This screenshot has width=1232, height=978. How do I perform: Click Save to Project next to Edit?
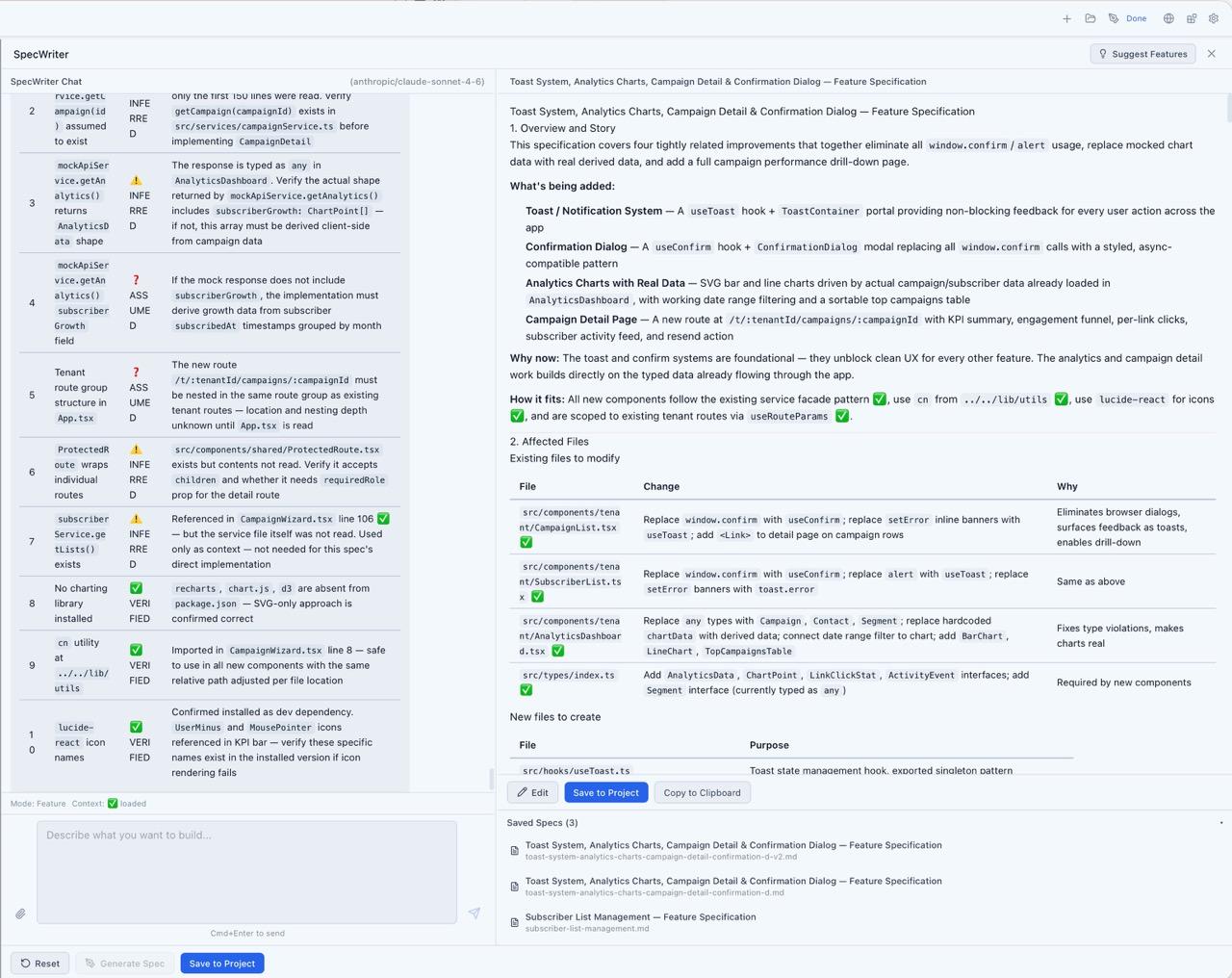pyautogui.click(x=605, y=792)
